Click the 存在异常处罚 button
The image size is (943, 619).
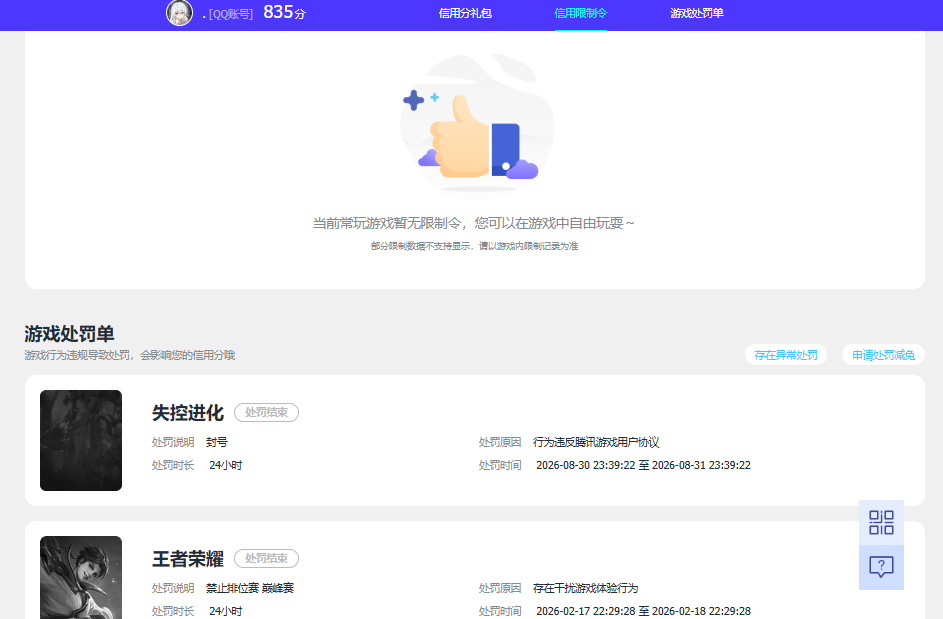click(x=785, y=355)
